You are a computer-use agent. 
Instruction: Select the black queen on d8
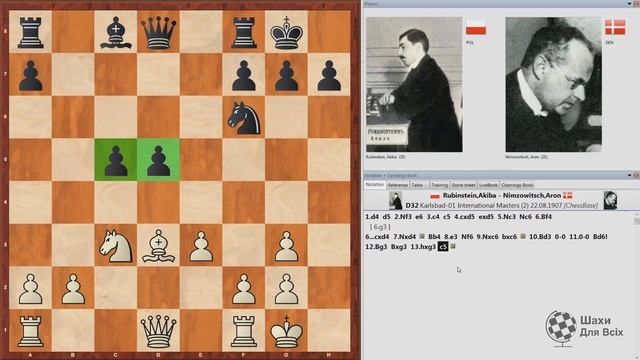click(158, 32)
